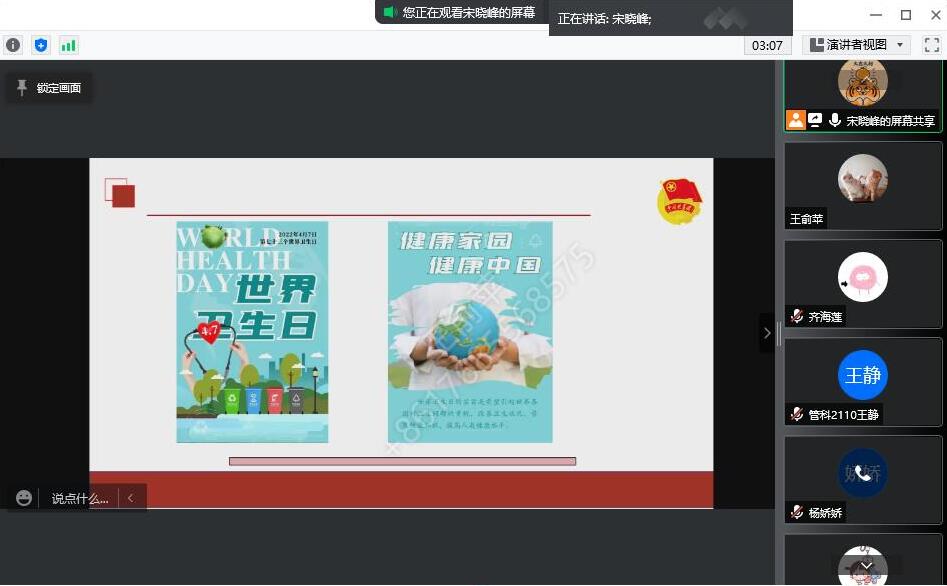The height and width of the screenshot is (586, 947).
Task: Open the emoji reaction smiley
Action: (x=24, y=498)
